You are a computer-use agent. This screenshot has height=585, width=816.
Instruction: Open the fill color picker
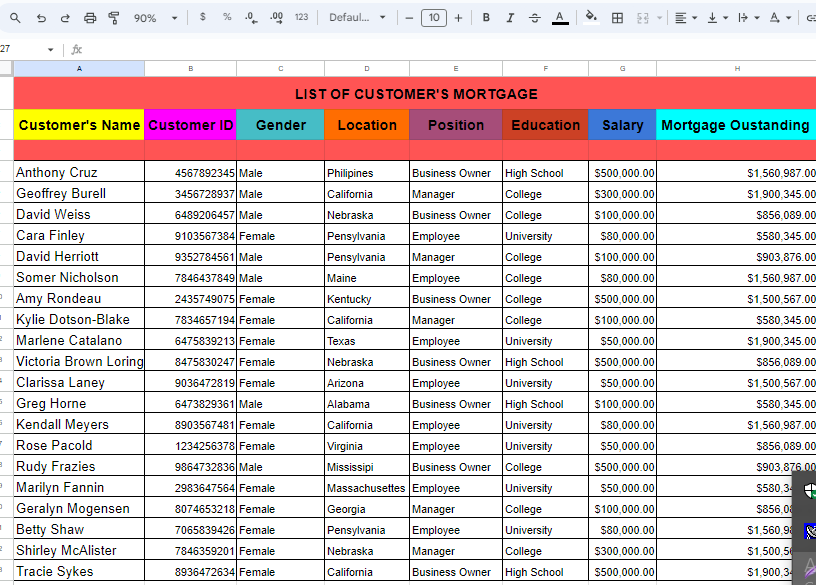(x=591, y=18)
